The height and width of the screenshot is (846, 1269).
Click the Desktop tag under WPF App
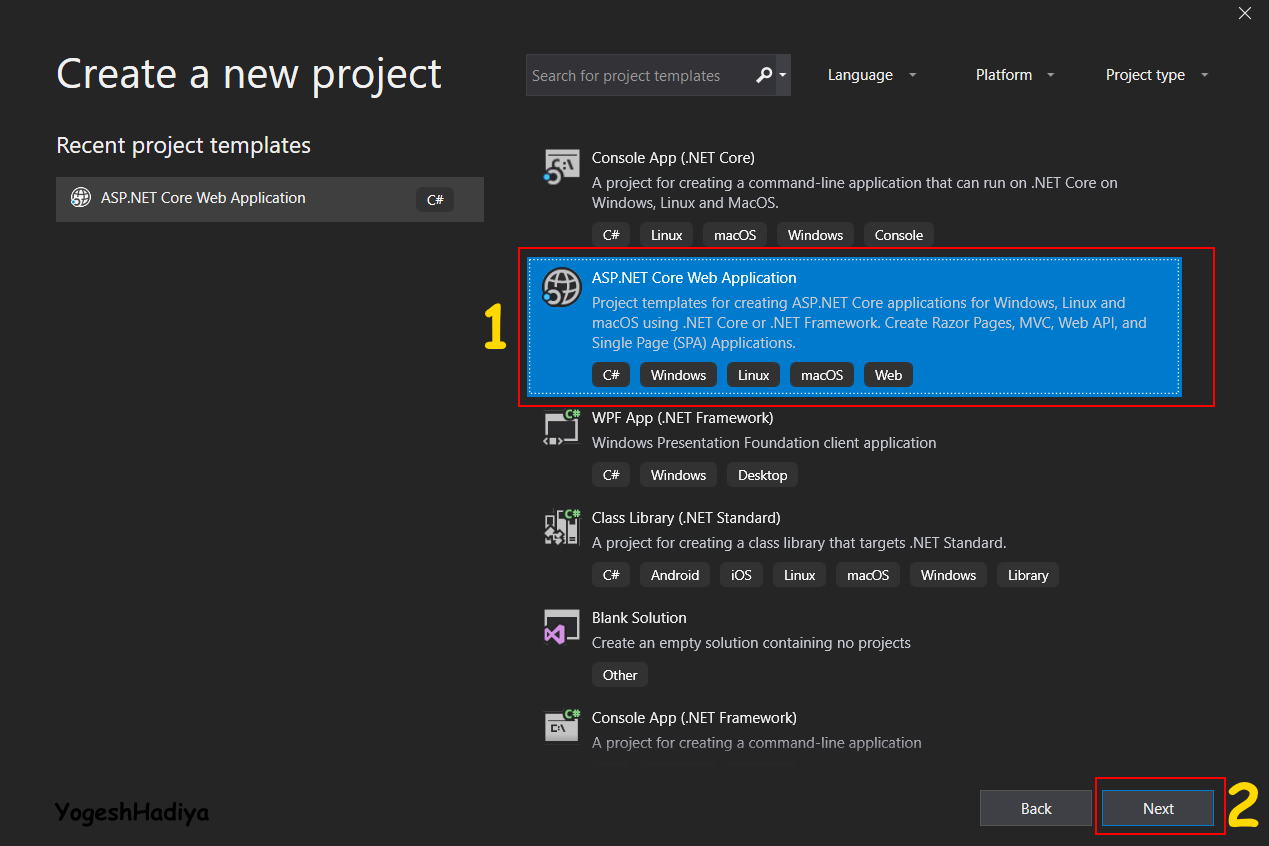tap(762, 475)
